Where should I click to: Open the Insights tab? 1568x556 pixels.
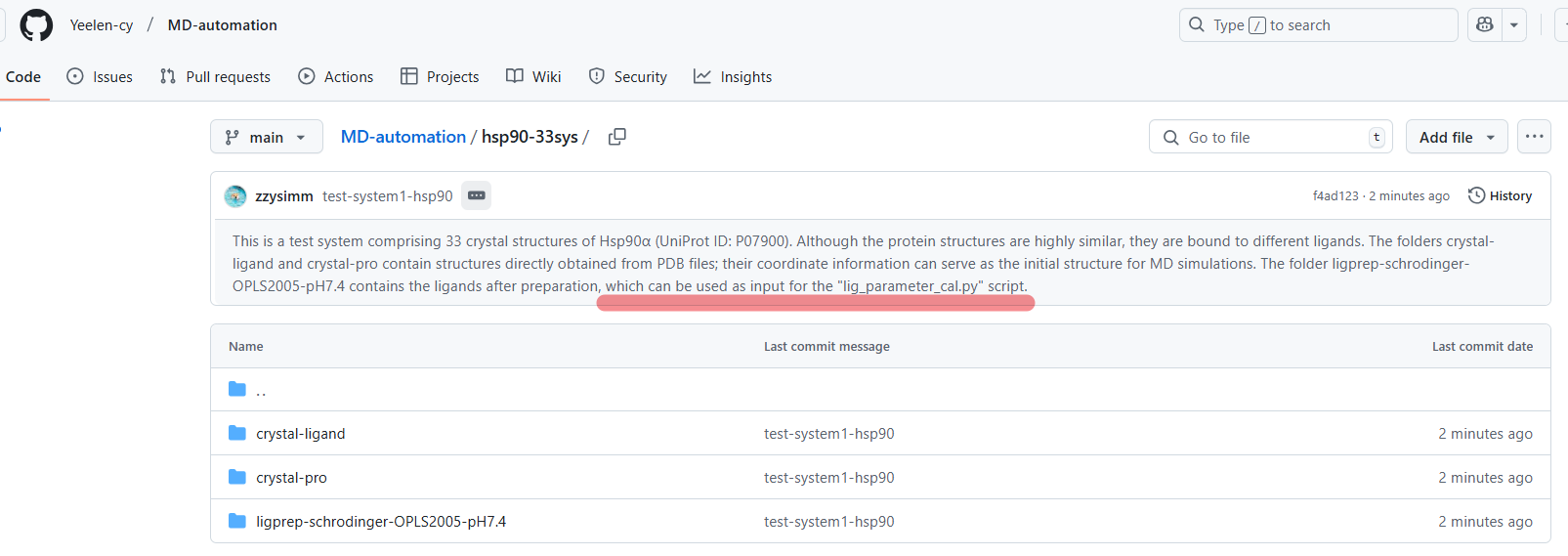click(733, 76)
